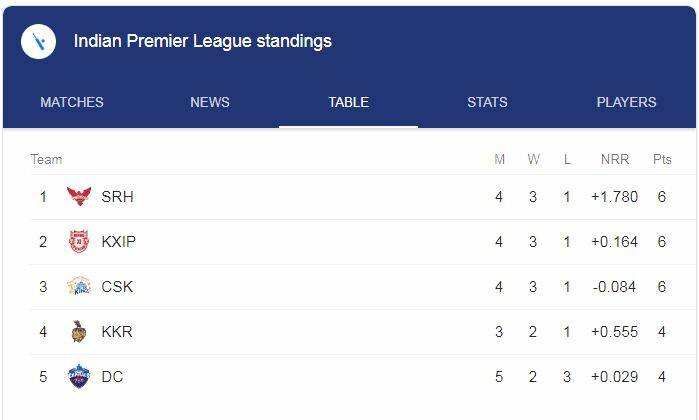Click the KKR team name
The image size is (699, 420).
click(117, 332)
